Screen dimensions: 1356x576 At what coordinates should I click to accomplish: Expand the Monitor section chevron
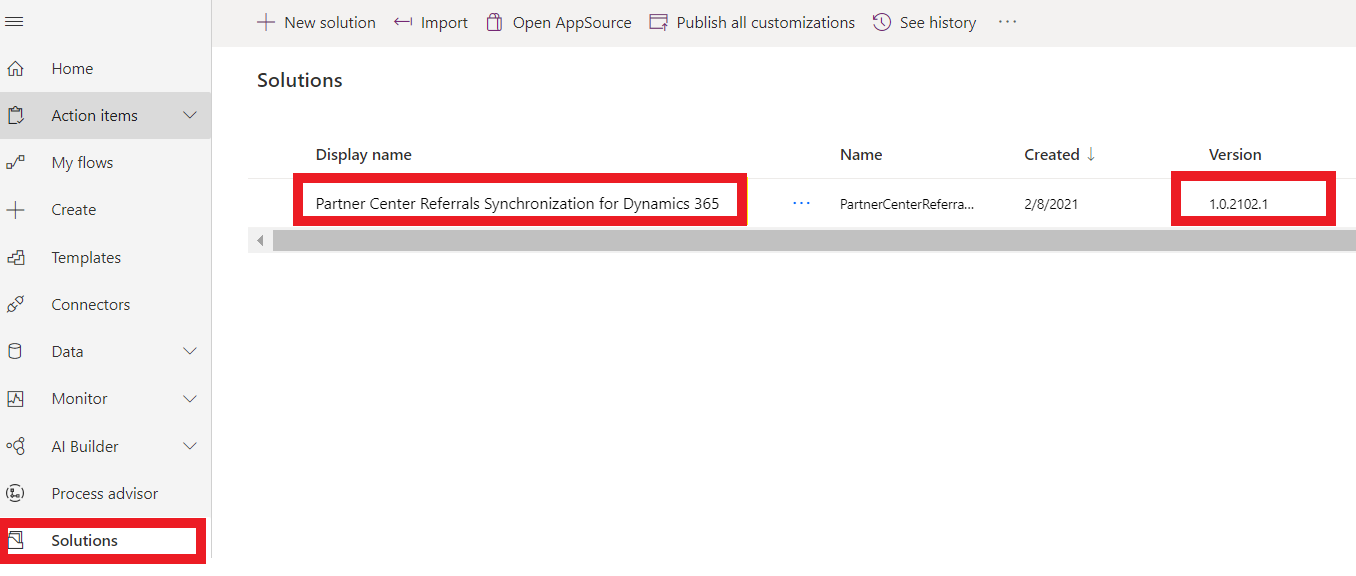point(190,399)
